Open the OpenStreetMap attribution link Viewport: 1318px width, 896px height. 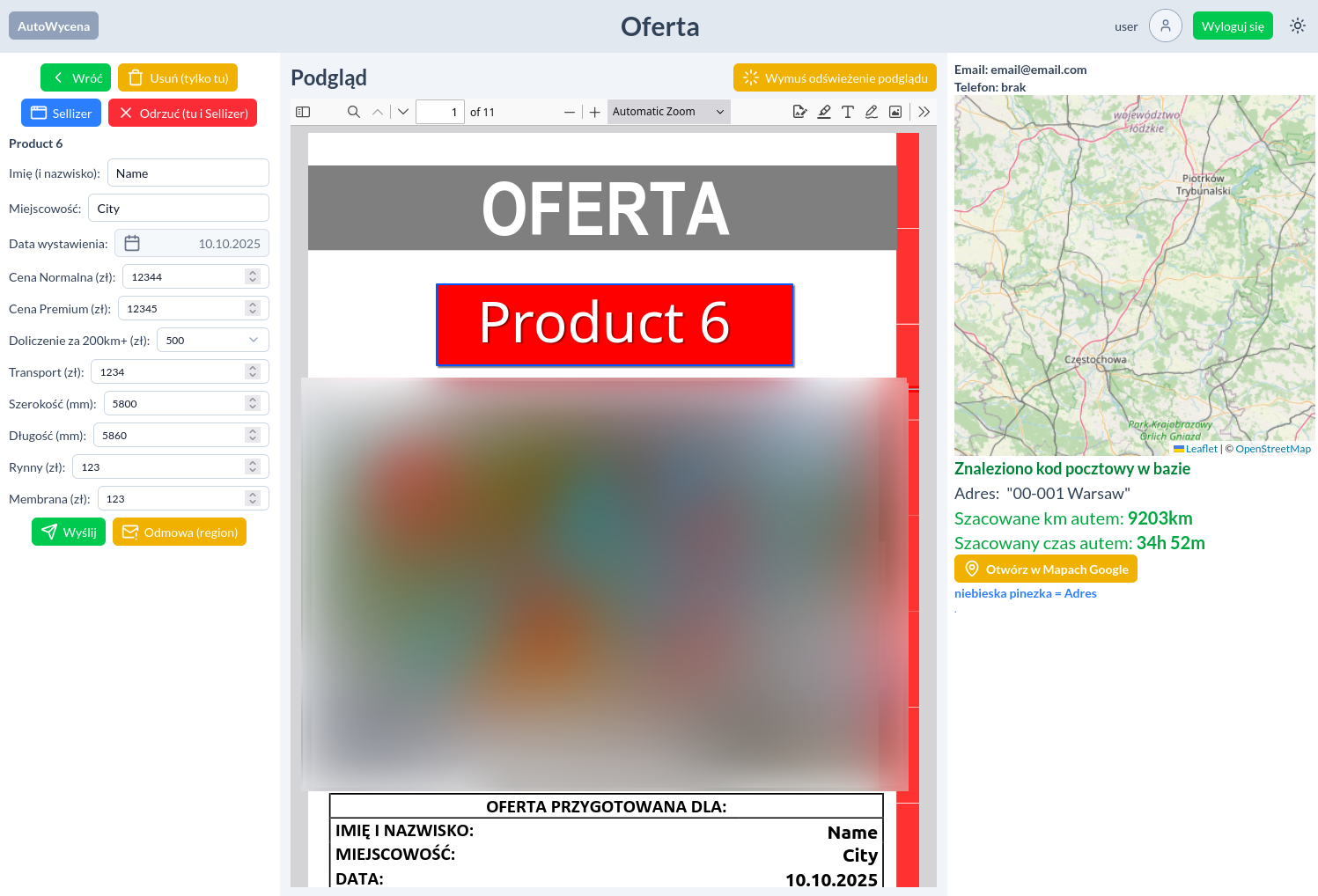1272,449
